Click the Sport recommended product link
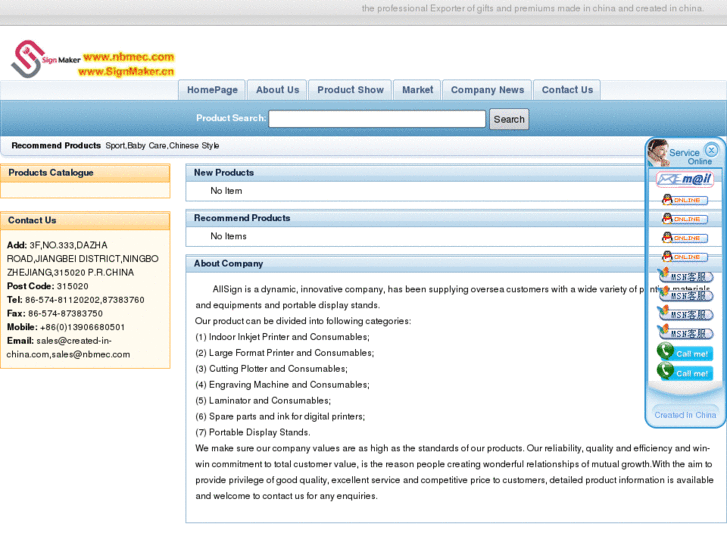 [115, 146]
